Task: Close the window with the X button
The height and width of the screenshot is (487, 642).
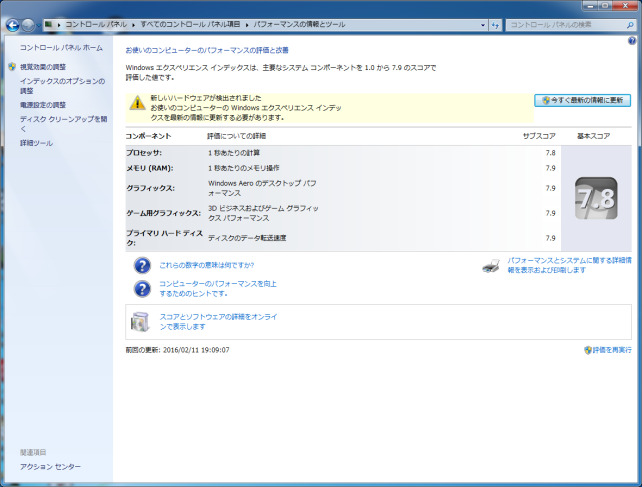Action: point(625,6)
